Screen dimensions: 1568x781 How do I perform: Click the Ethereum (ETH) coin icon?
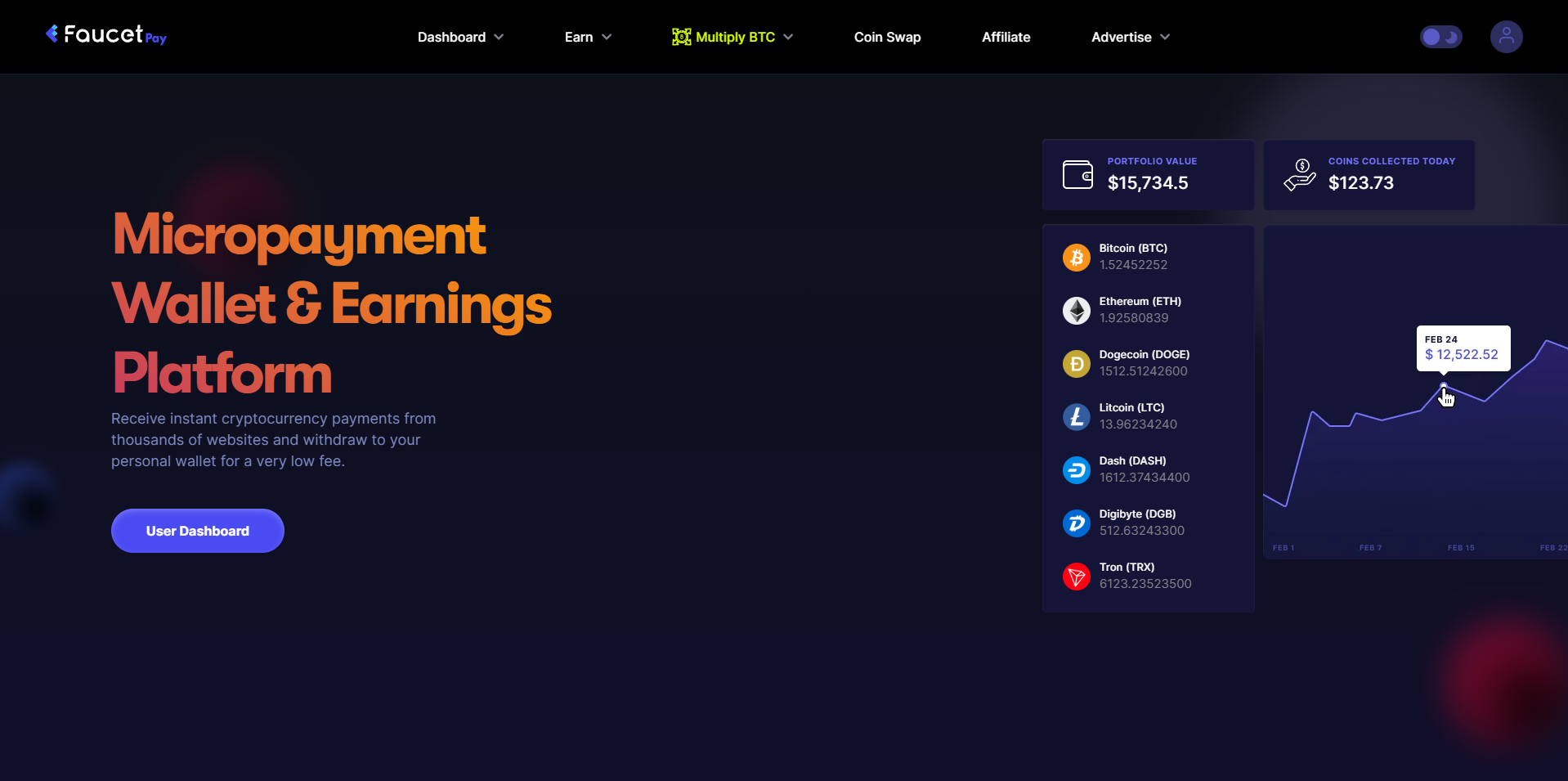pyautogui.click(x=1076, y=311)
